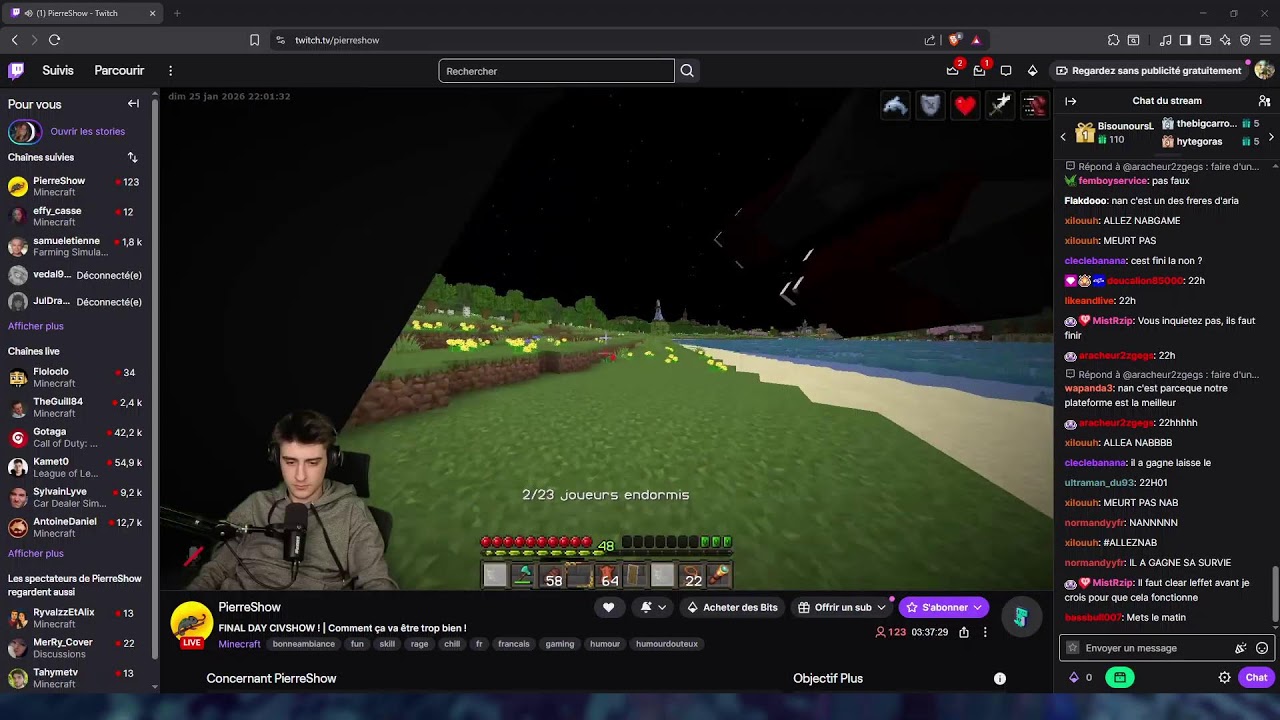Screen dimensions: 1280x720
Task: Bookmark this page
Action: (254, 40)
